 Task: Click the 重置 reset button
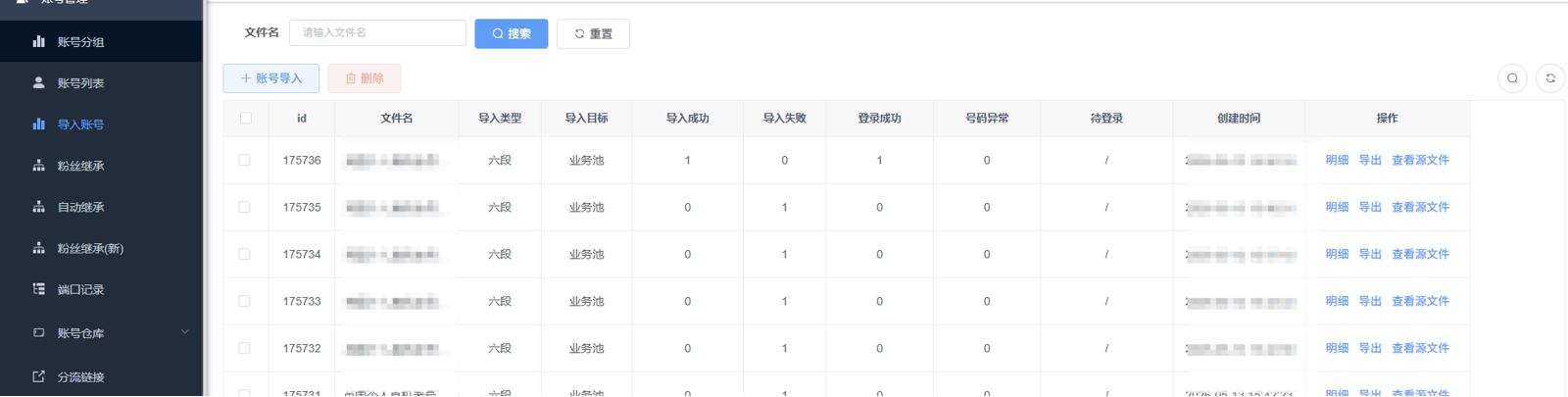(593, 33)
